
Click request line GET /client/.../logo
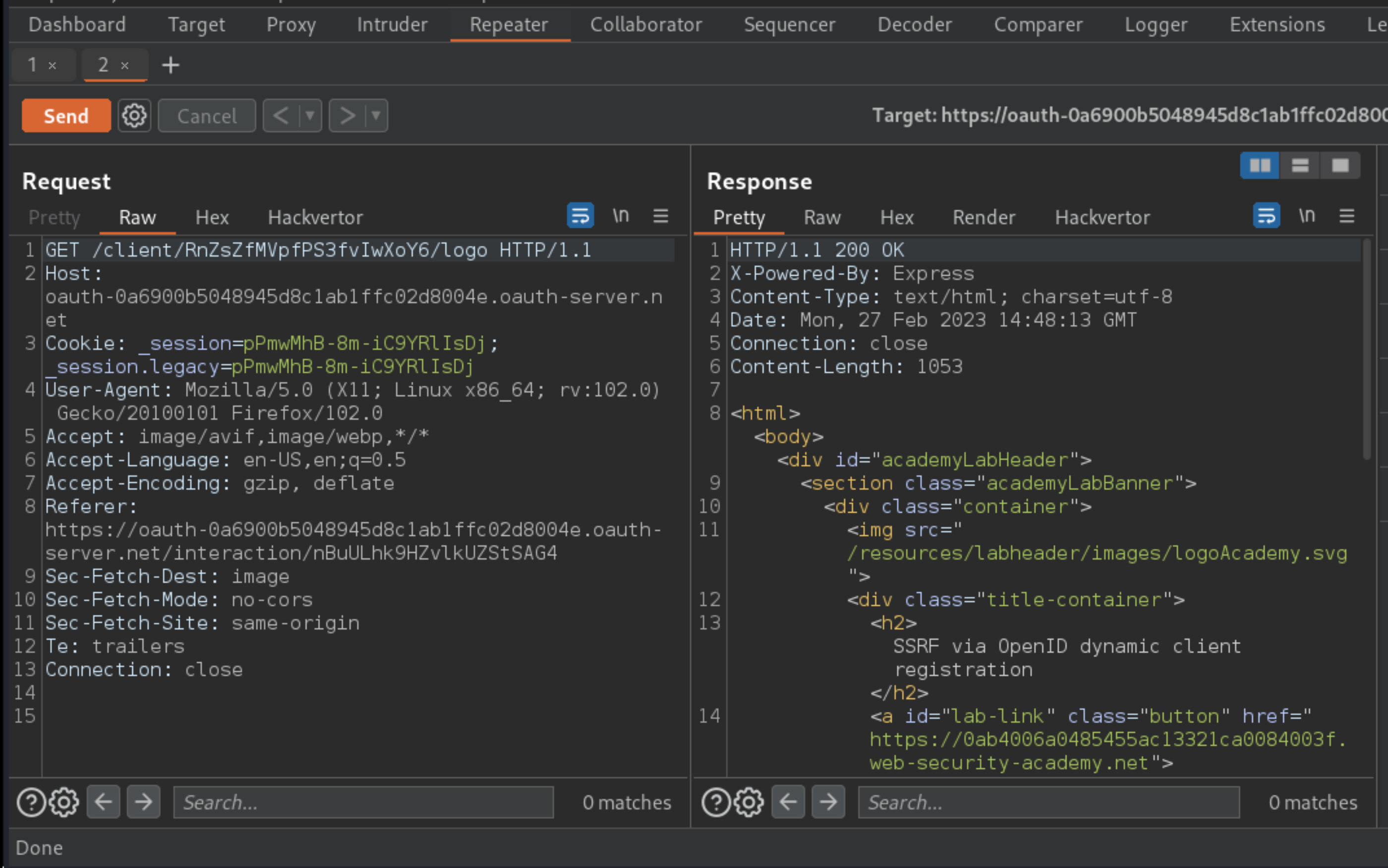[319, 250]
